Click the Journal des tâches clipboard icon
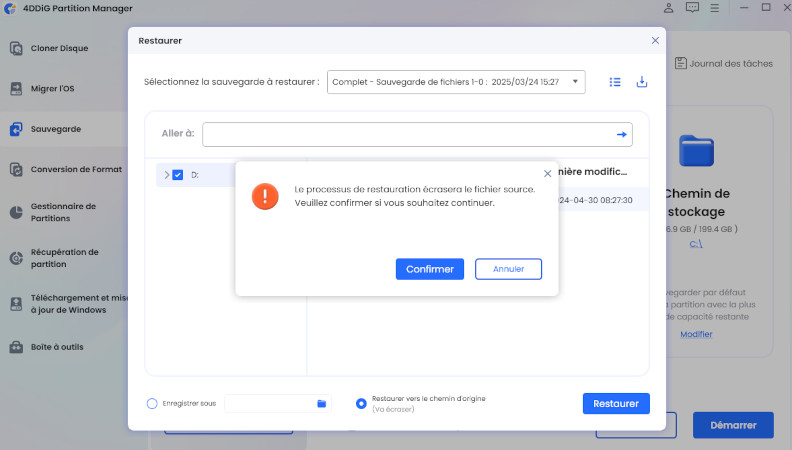The height and width of the screenshot is (450, 792). tap(680, 63)
